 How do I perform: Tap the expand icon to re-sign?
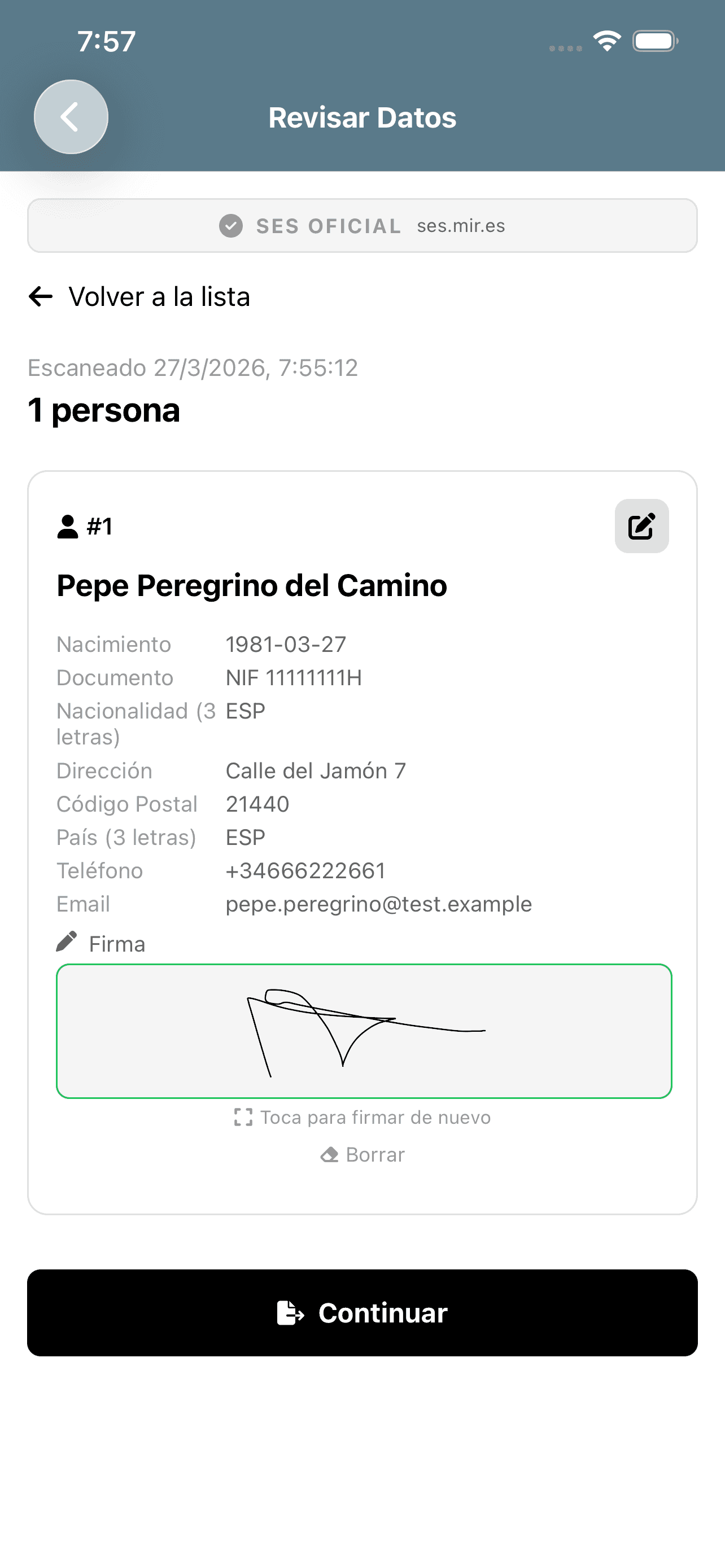(243, 1117)
